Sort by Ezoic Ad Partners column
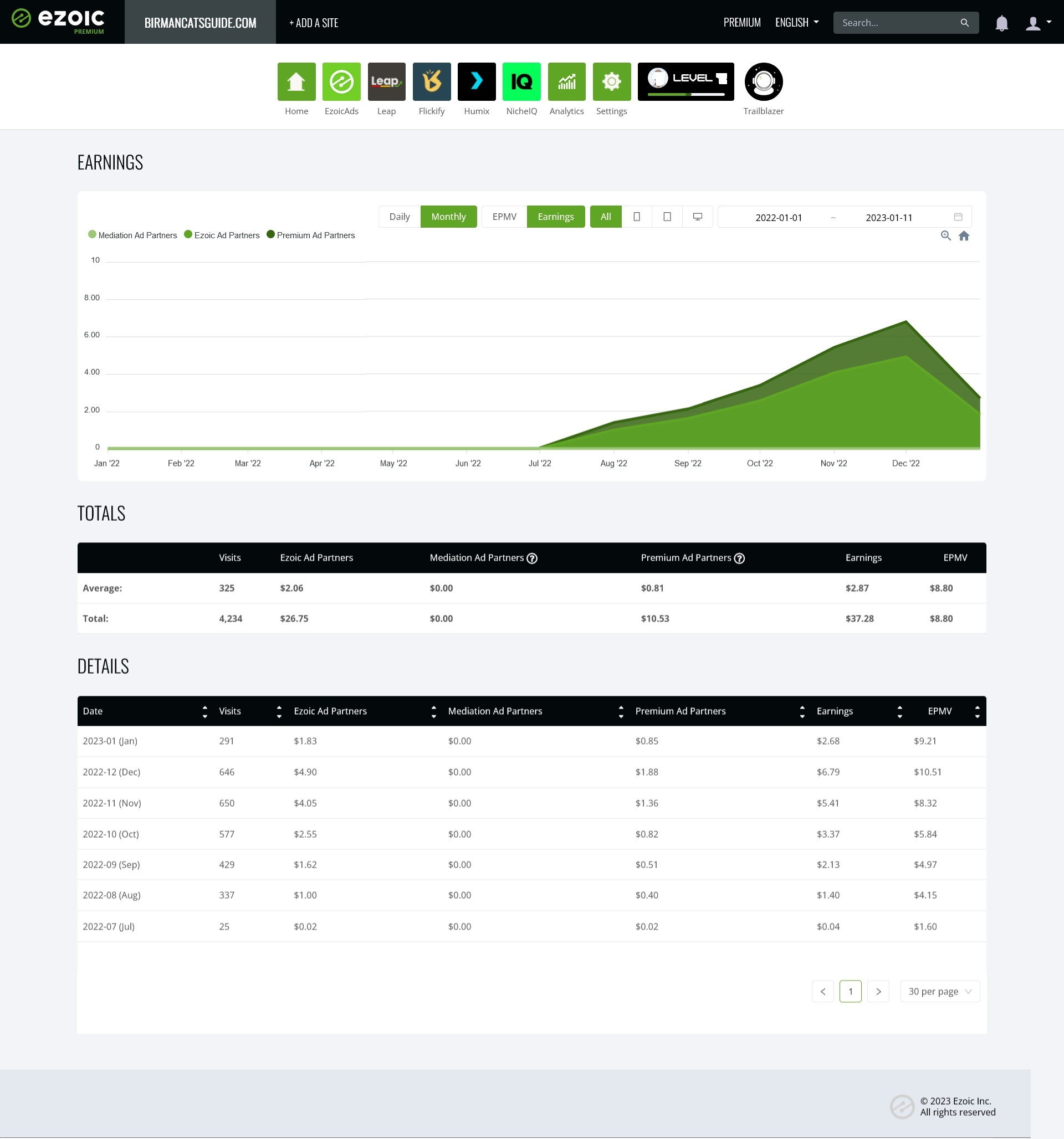The width and height of the screenshot is (1064, 1139). click(x=433, y=711)
